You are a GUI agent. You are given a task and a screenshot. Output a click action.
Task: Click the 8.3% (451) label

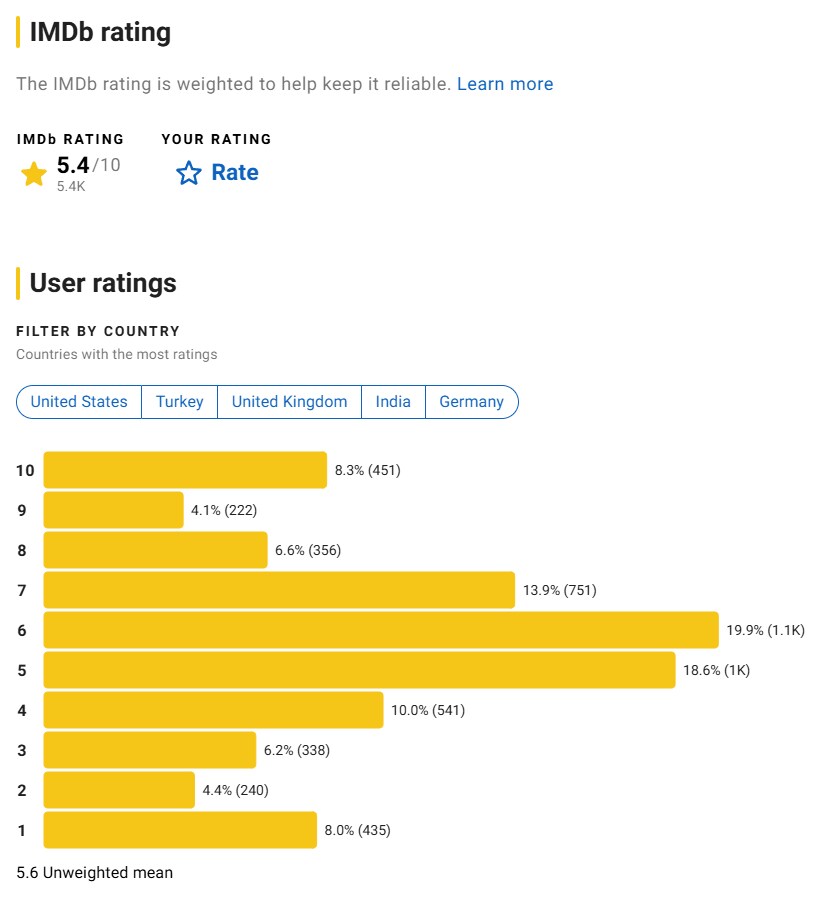point(366,470)
